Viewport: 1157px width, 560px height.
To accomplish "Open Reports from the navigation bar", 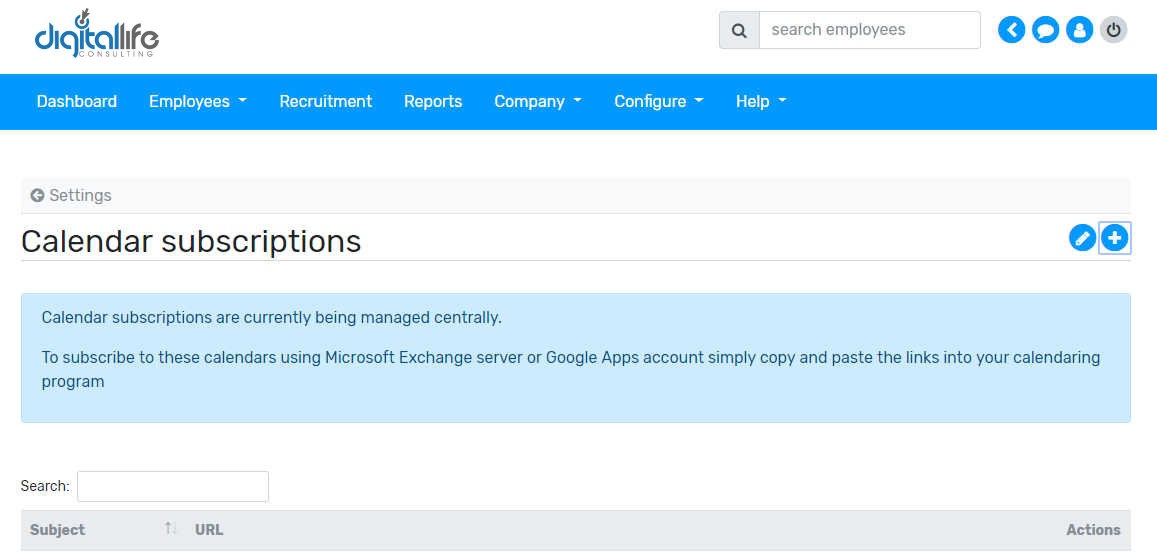I will (x=433, y=101).
